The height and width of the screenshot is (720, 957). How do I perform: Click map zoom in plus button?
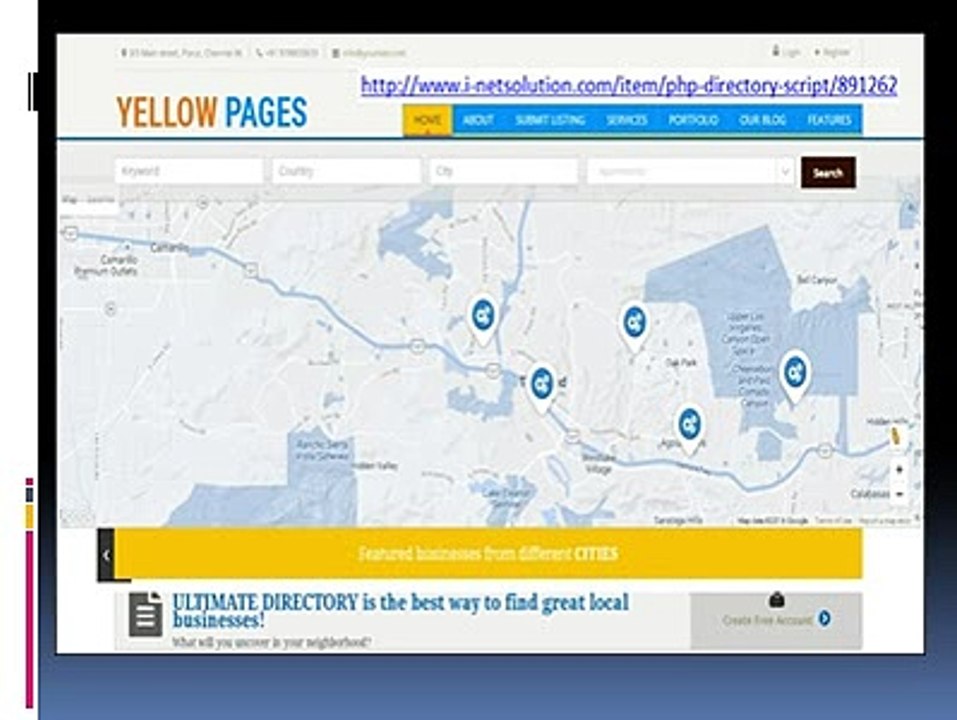click(x=899, y=470)
